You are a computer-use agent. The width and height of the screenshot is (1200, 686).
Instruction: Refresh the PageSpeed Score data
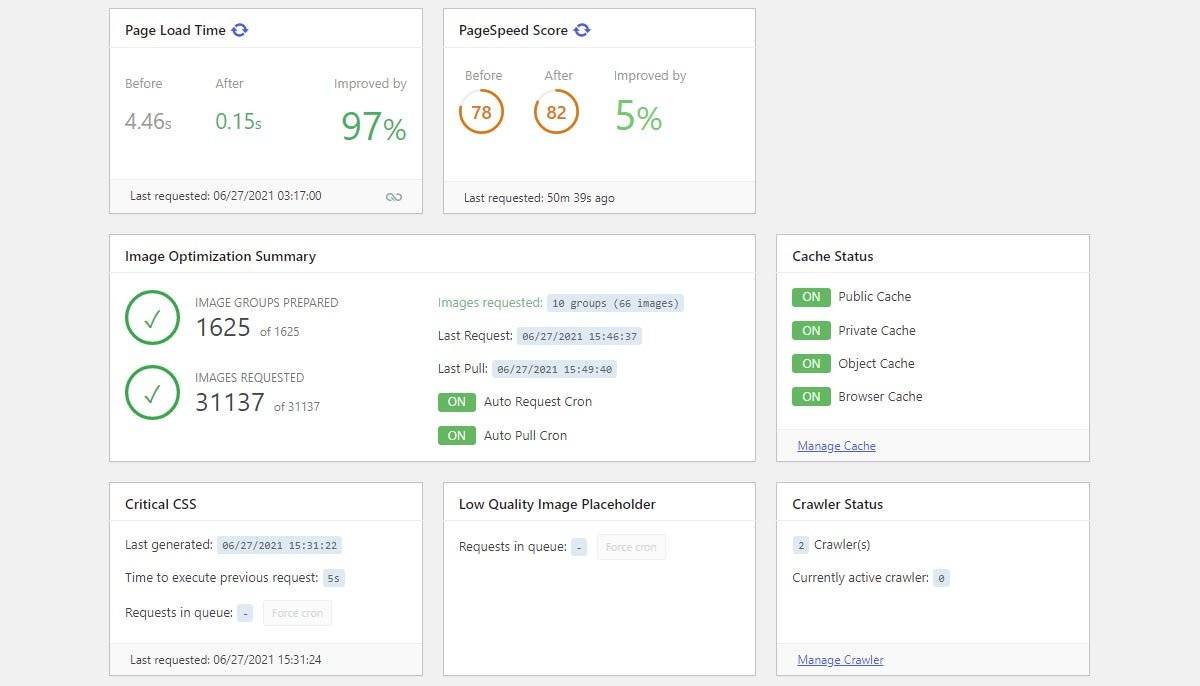click(x=581, y=31)
